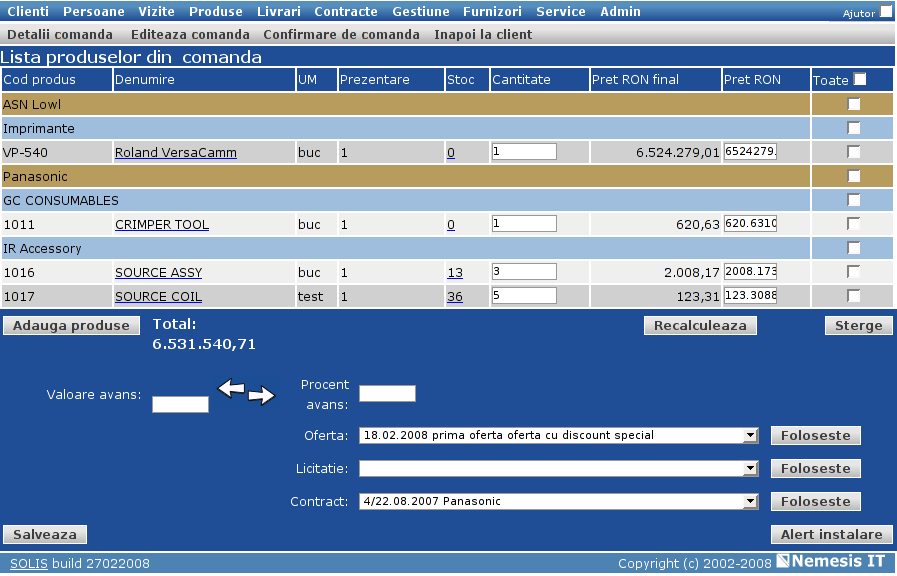Image resolution: width=897 pixels, height=576 pixels.
Task: Open the Produse menu
Action: click(x=216, y=11)
